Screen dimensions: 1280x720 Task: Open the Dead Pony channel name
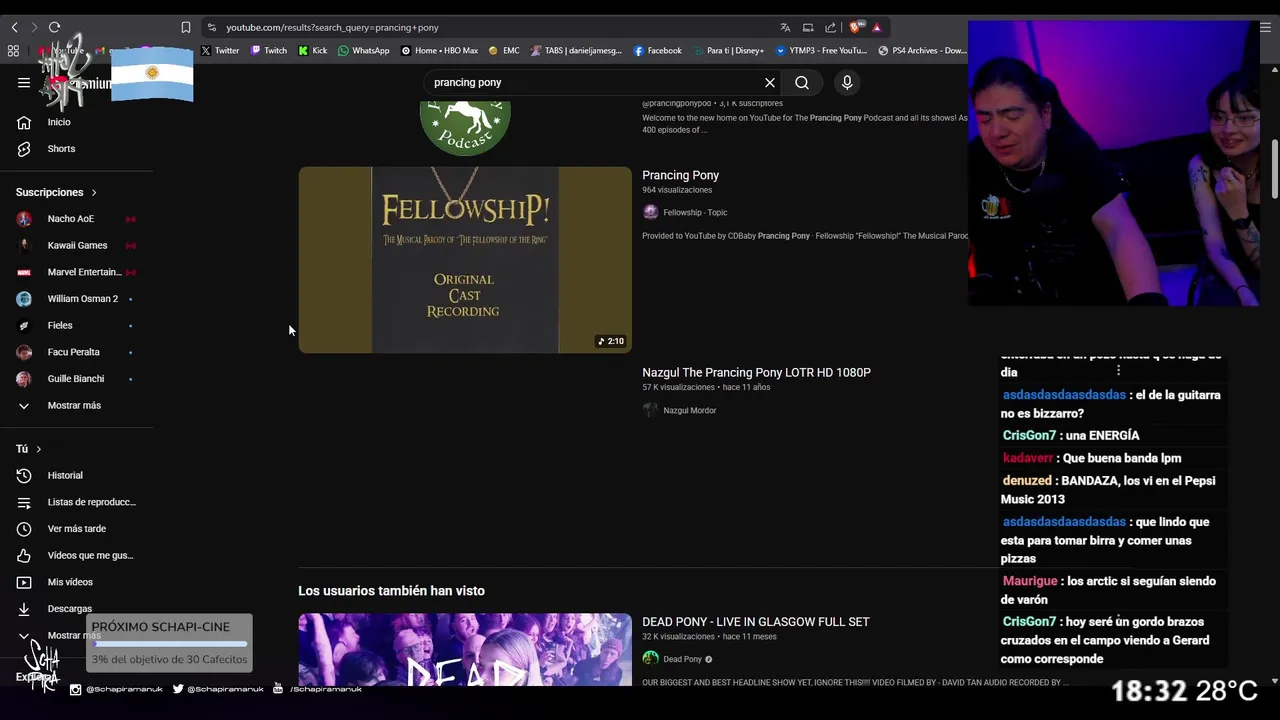(x=682, y=659)
